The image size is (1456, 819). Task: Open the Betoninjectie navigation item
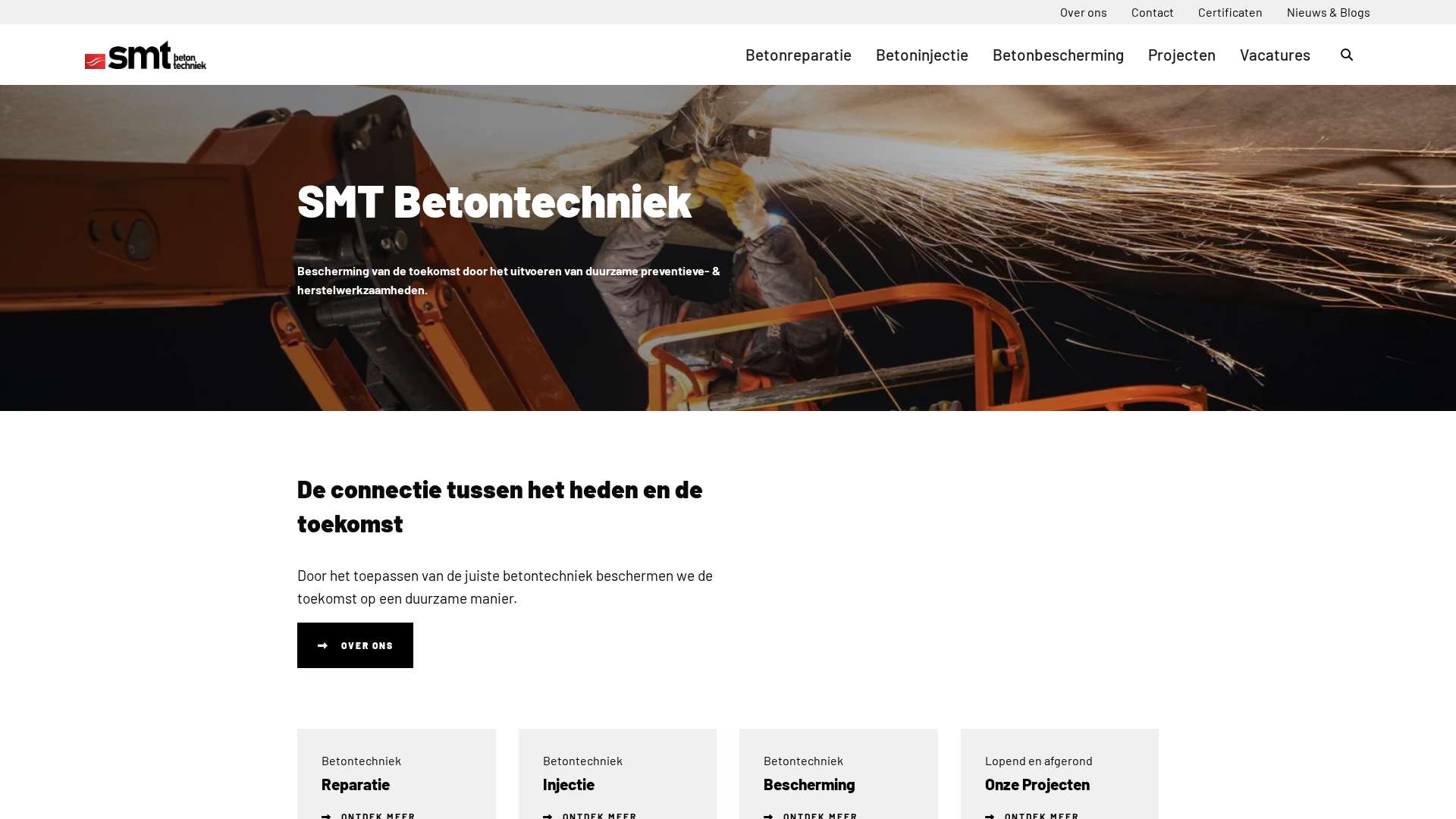click(x=922, y=55)
